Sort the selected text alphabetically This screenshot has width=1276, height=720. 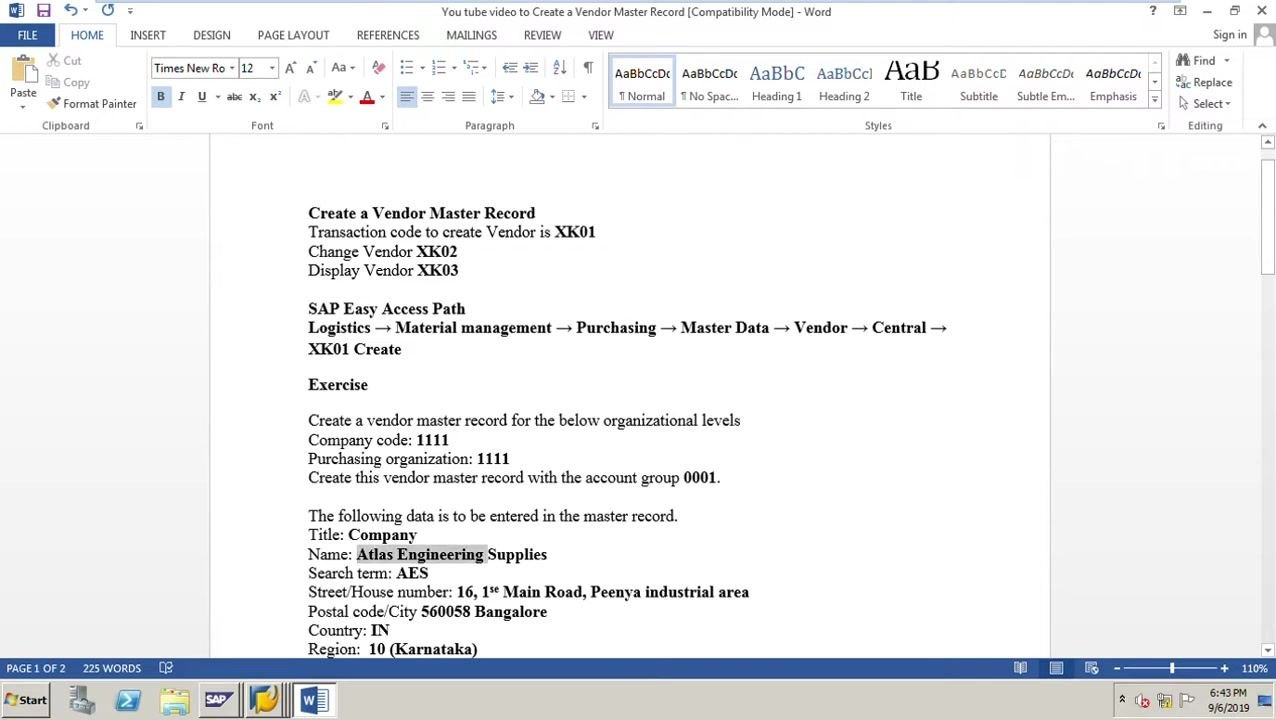point(559,68)
